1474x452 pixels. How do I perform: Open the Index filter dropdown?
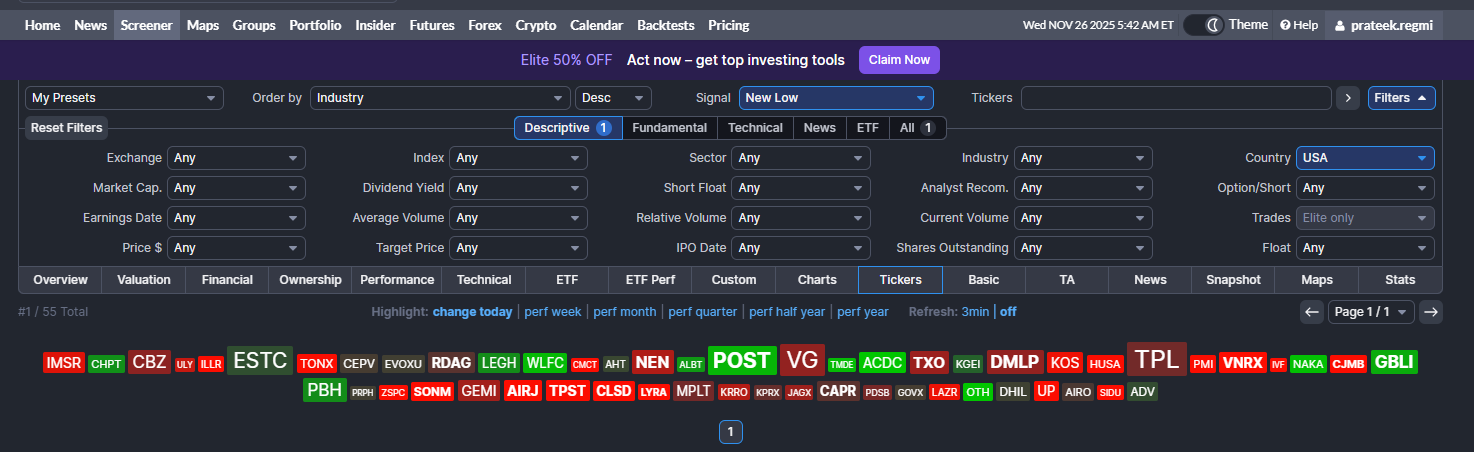click(x=518, y=158)
